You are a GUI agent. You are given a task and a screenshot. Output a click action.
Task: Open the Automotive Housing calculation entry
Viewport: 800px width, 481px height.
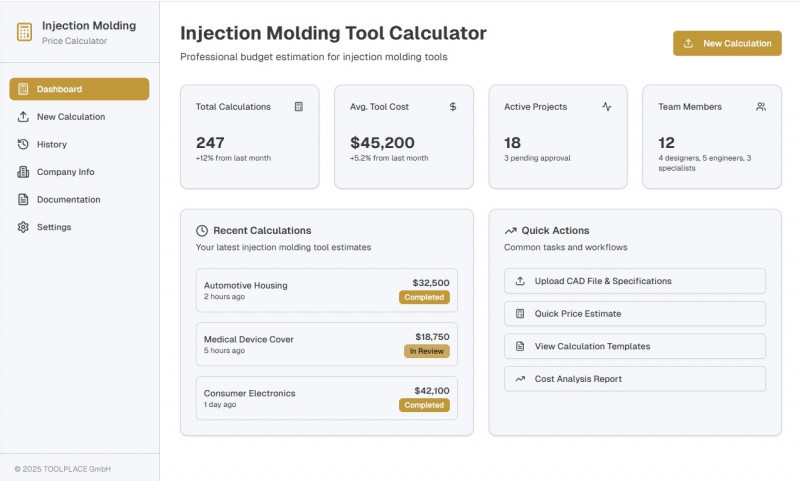326,290
